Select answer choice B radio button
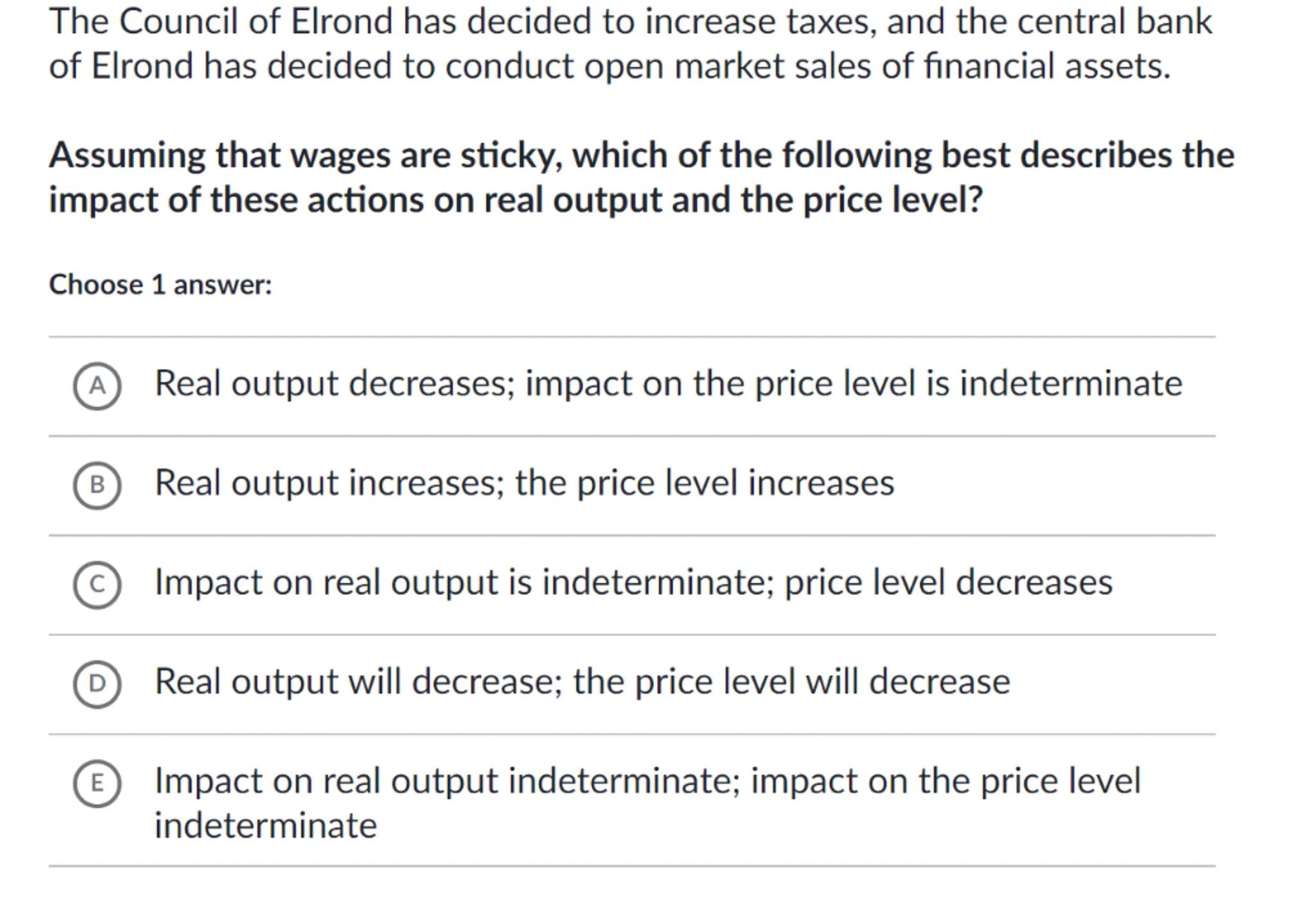The height and width of the screenshot is (899, 1316). 97,485
